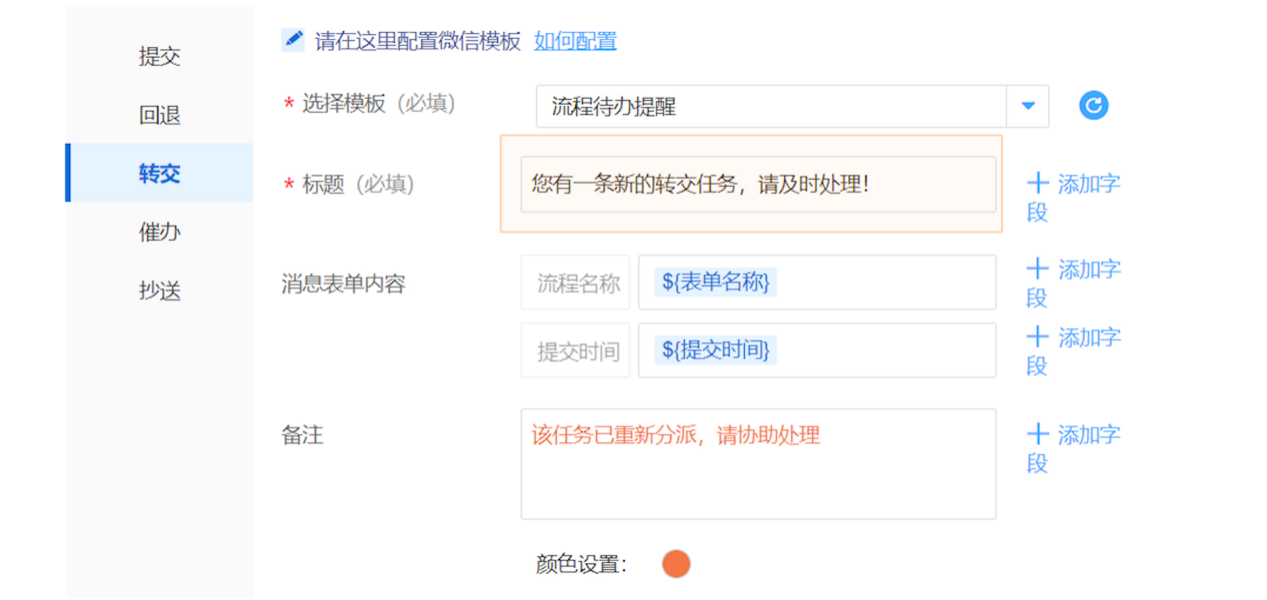Click the title input with 转交任务 text
The image size is (1267, 600).
757,184
